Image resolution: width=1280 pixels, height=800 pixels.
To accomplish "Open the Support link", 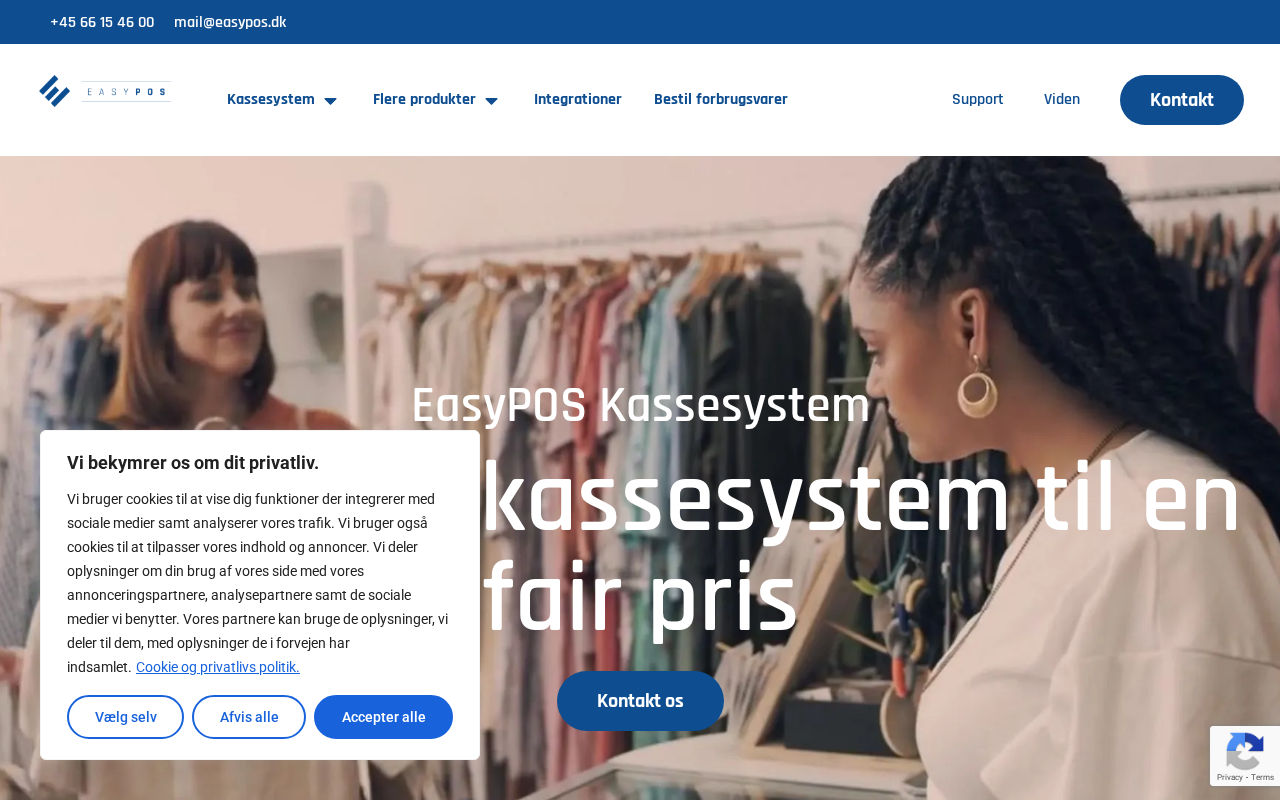I will pos(978,99).
